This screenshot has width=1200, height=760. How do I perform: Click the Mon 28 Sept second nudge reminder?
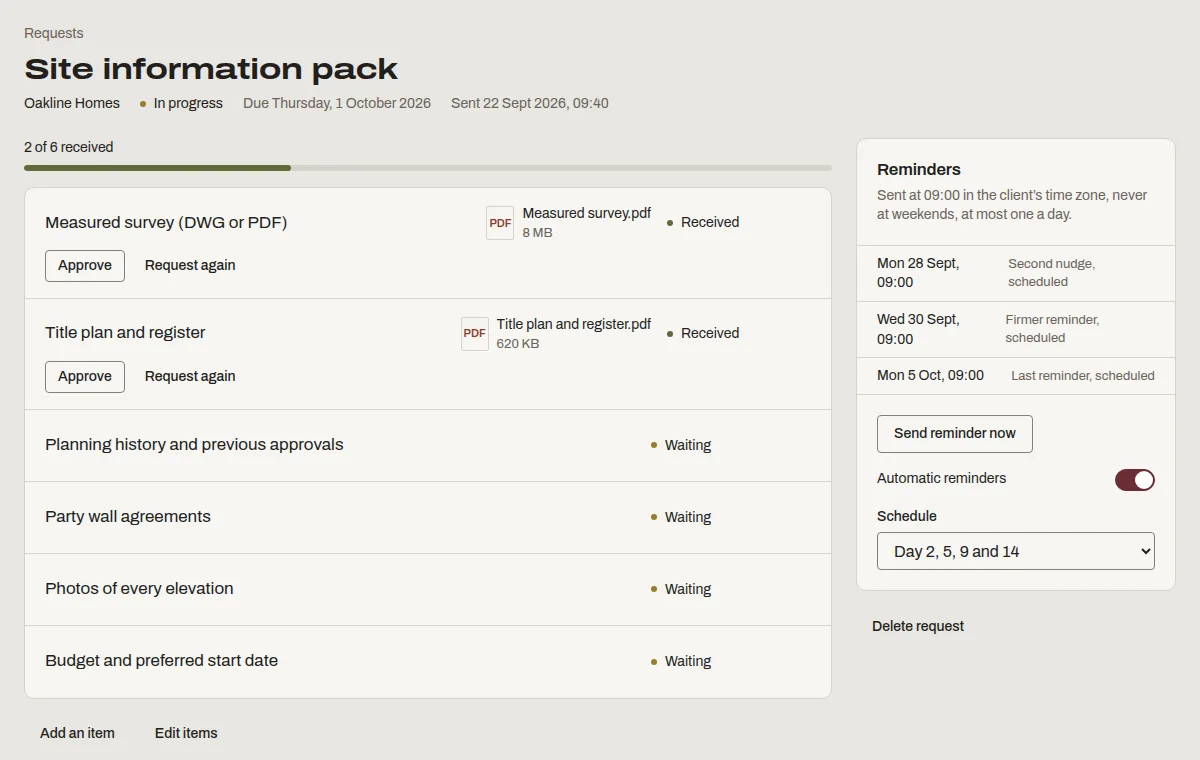(1016, 273)
